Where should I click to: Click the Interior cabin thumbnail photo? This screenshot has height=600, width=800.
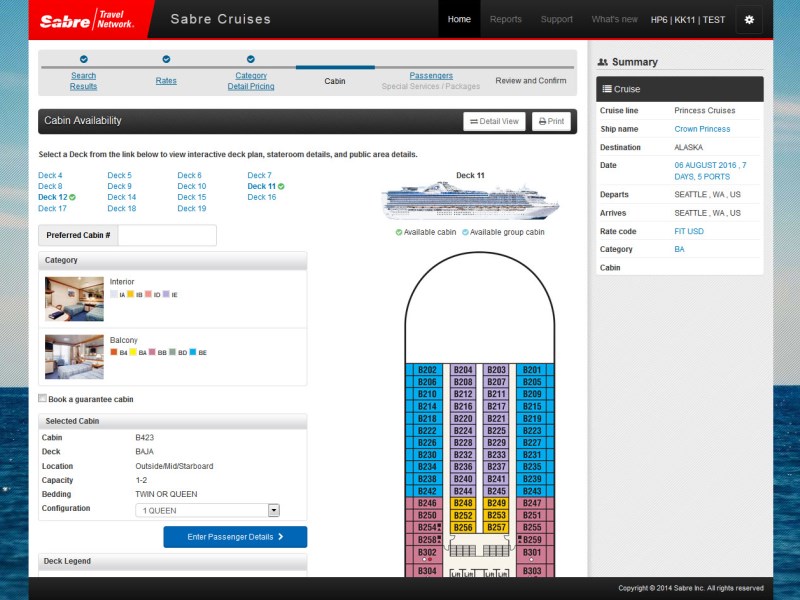point(74,298)
